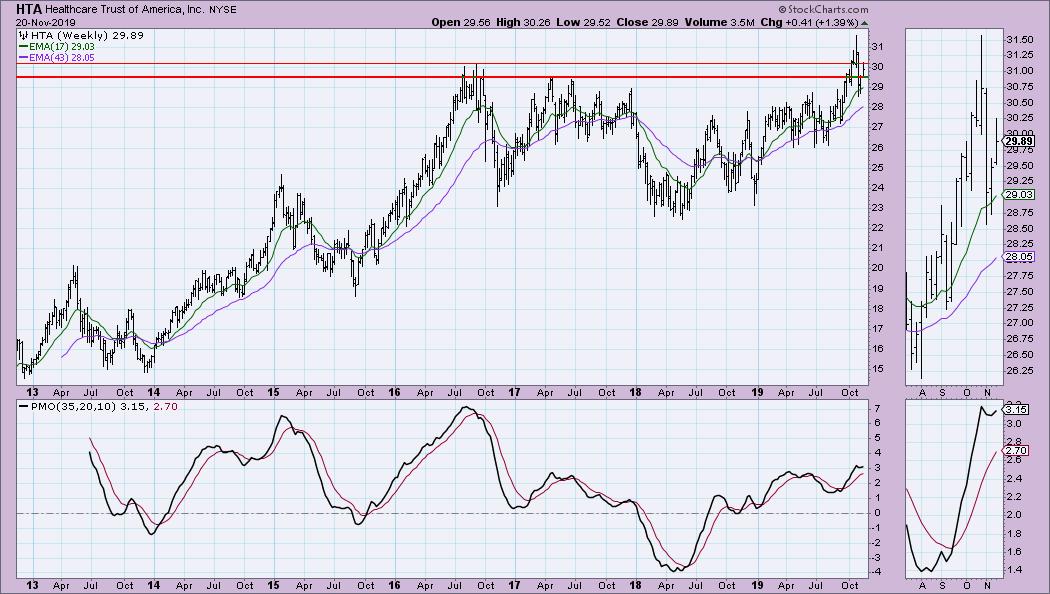The image size is (1050, 594).
Task: Click the Open 29.56 value
Action: (461, 22)
